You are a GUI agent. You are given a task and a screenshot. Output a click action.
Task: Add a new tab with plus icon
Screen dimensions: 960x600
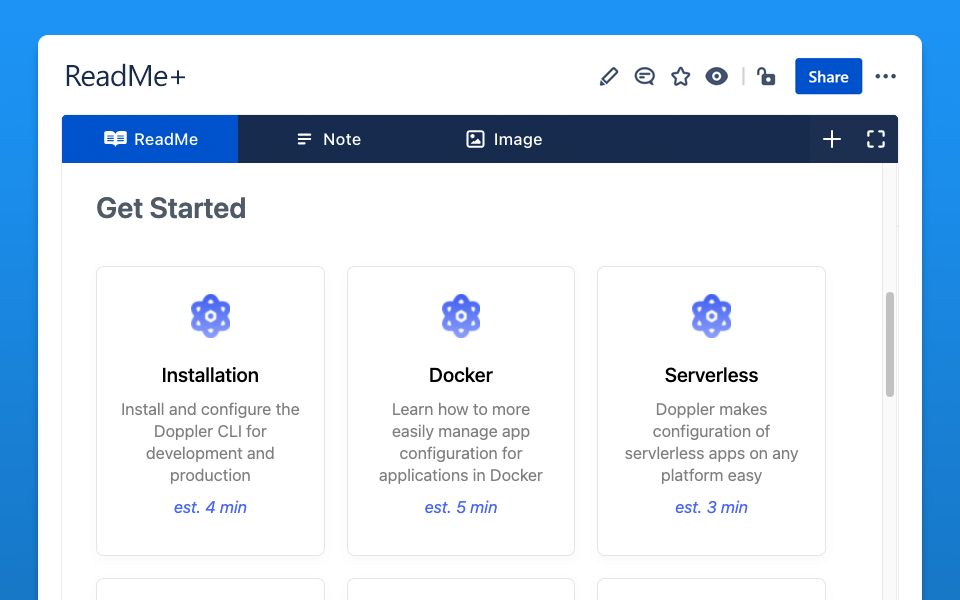point(831,139)
